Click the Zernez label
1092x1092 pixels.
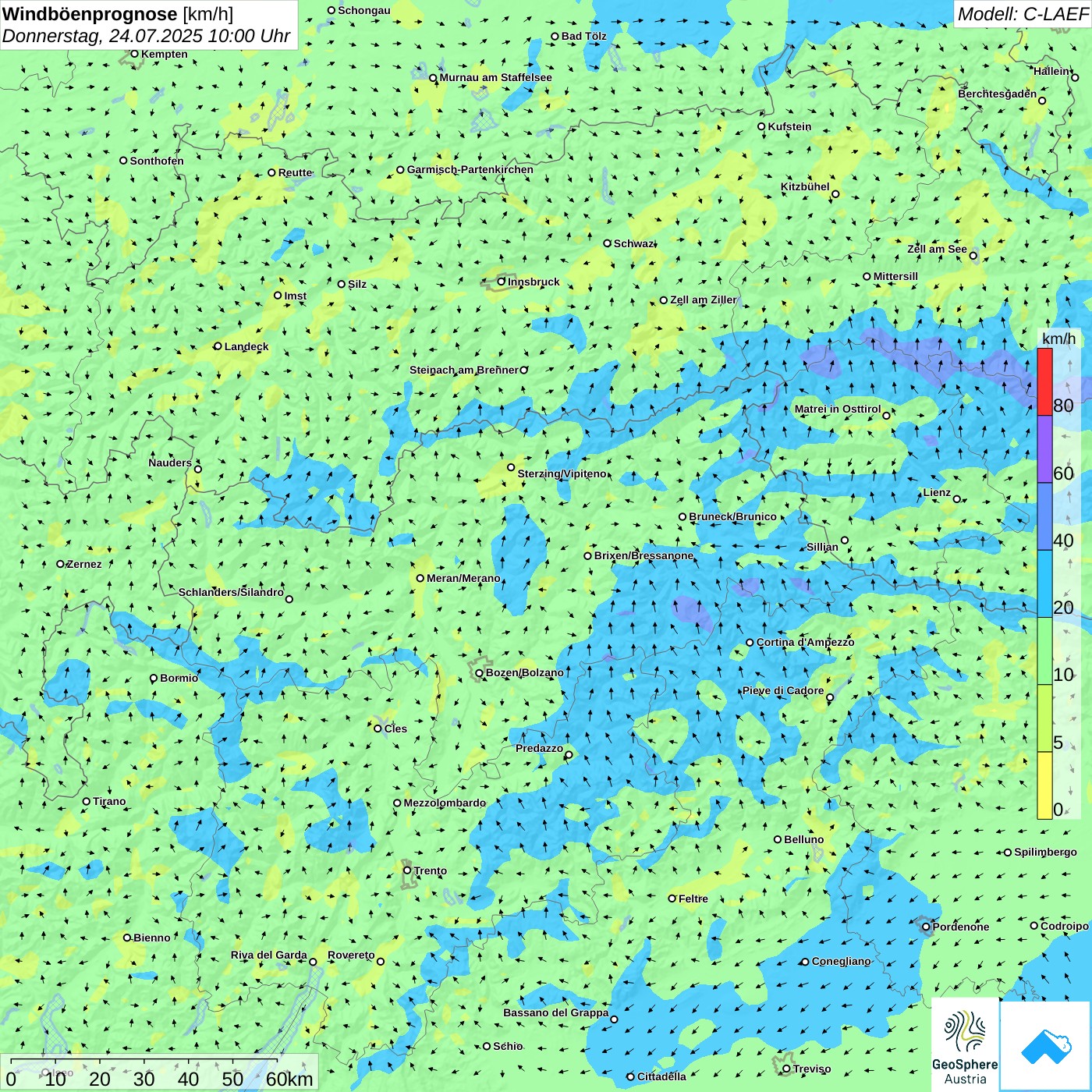tap(84, 564)
